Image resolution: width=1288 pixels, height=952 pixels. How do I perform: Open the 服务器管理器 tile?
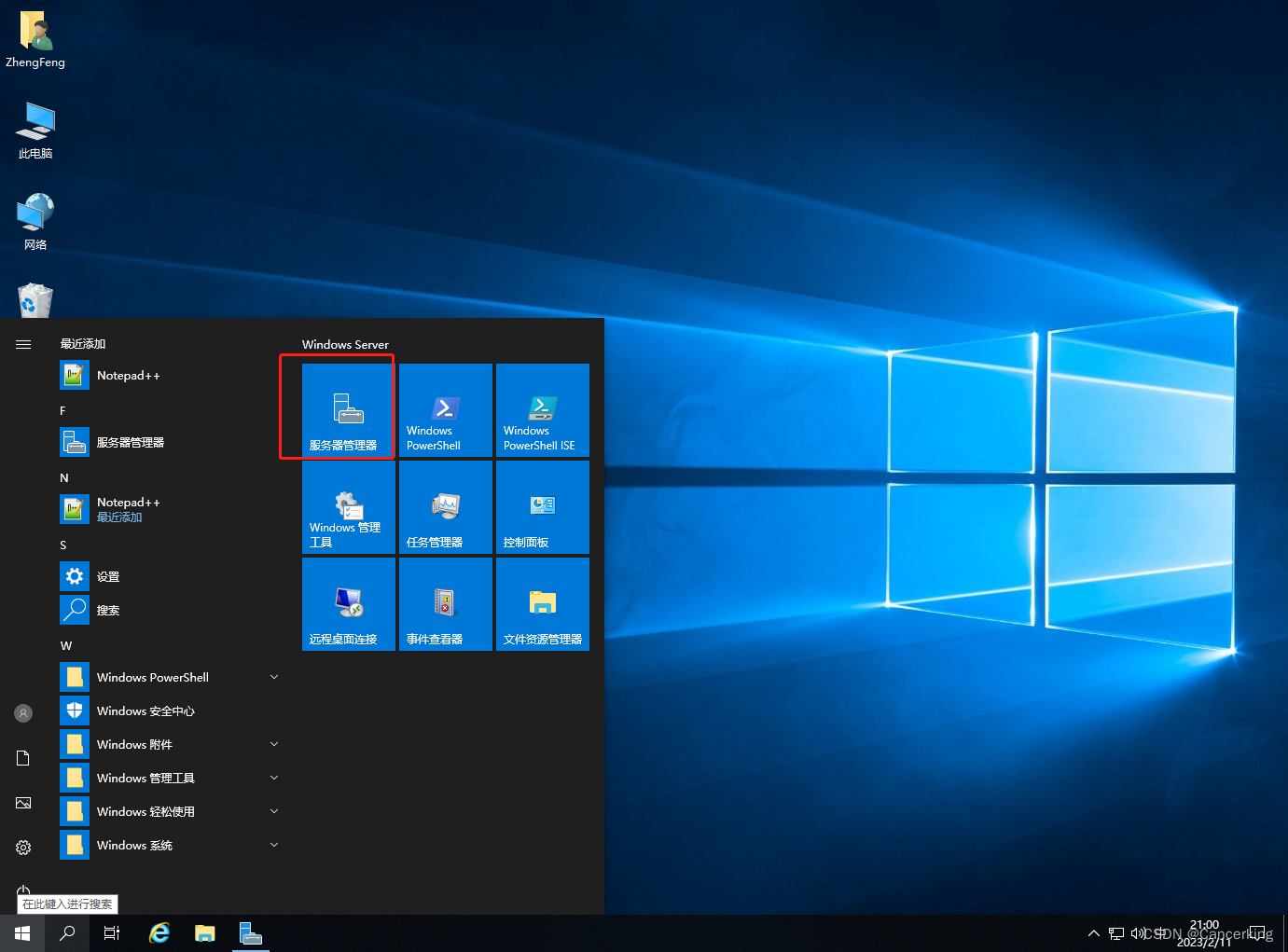[x=349, y=410]
